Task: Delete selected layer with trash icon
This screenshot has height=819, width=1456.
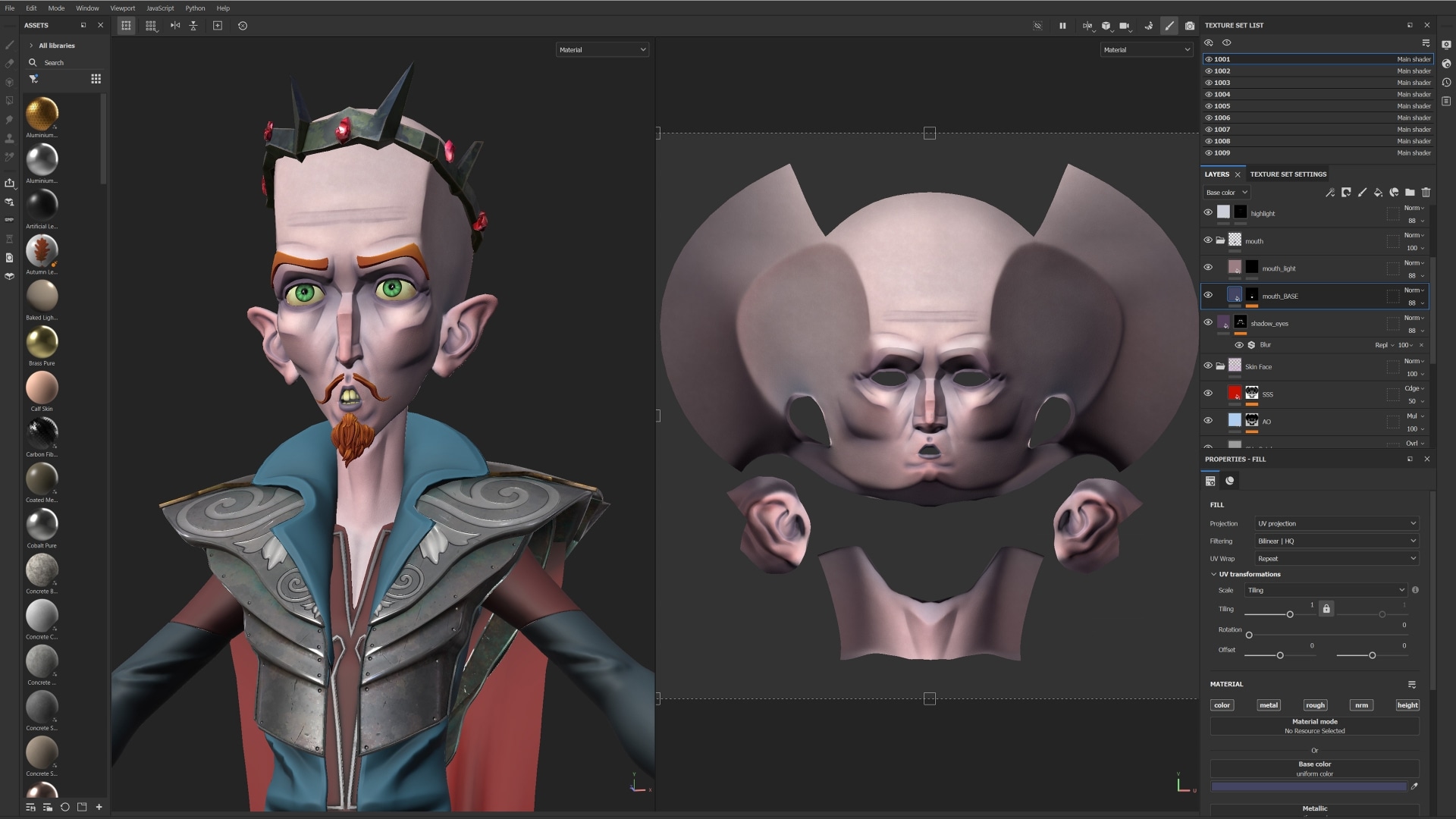Action: 1426,193
